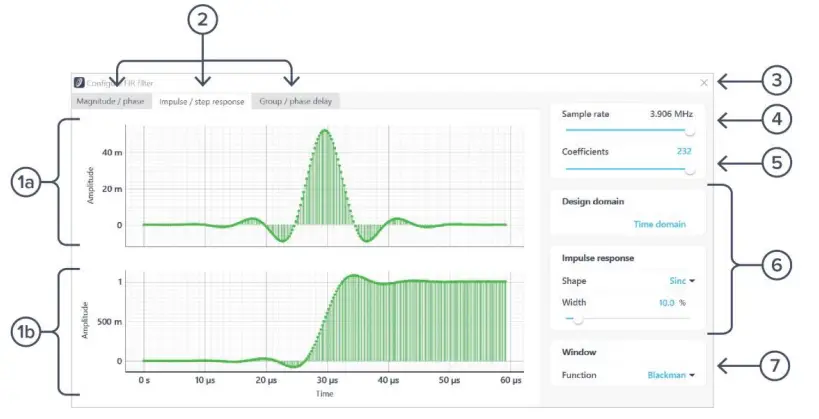
Task: Click the 500 m amplitude axis label
Action: [110, 322]
